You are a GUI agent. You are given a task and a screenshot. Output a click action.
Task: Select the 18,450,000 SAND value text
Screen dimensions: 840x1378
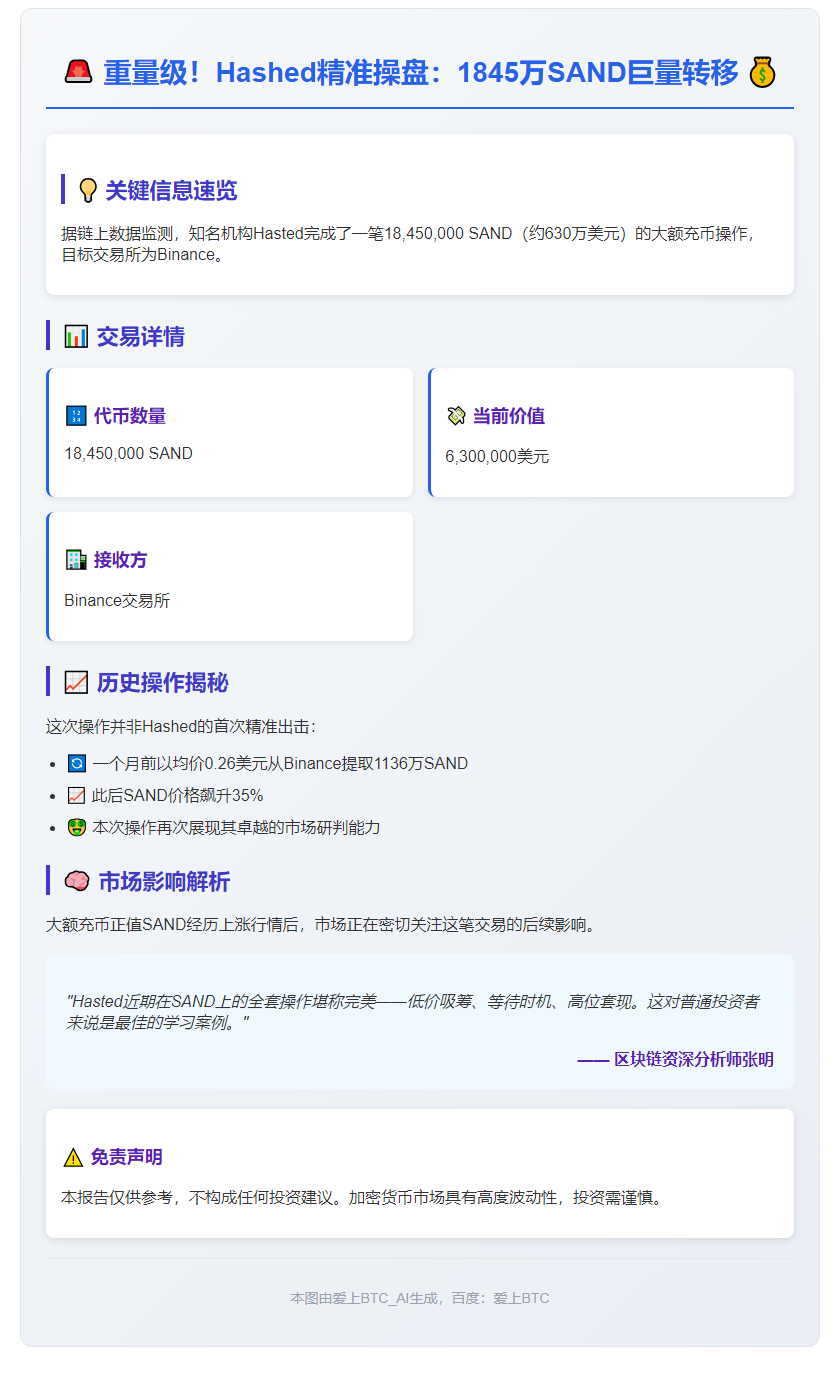click(x=128, y=454)
